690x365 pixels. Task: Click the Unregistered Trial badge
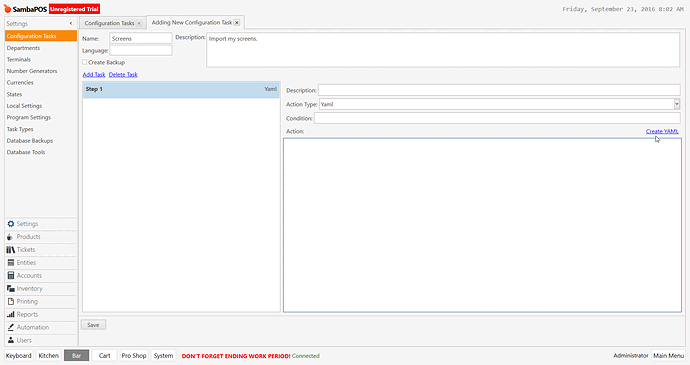pos(74,9)
